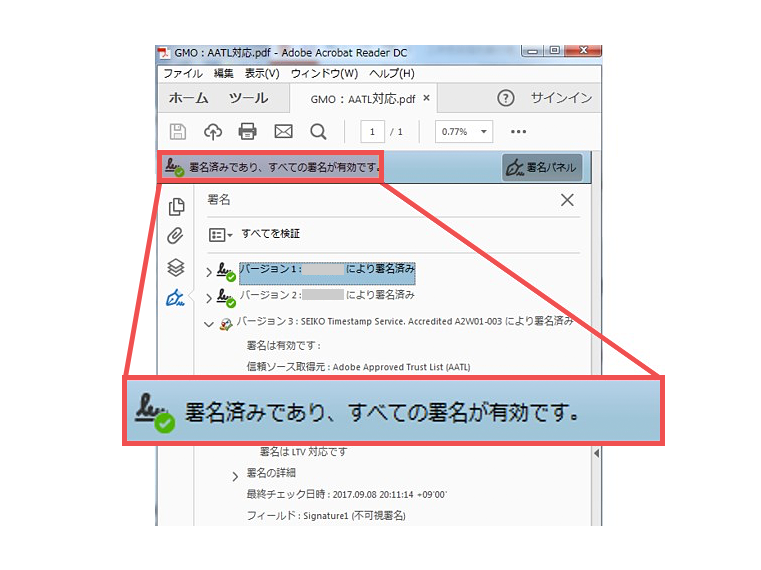The image size is (761, 570).
Task: Select バージョン3 SEIKO Timestamp Service row
Action: pyautogui.click(x=405, y=321)
